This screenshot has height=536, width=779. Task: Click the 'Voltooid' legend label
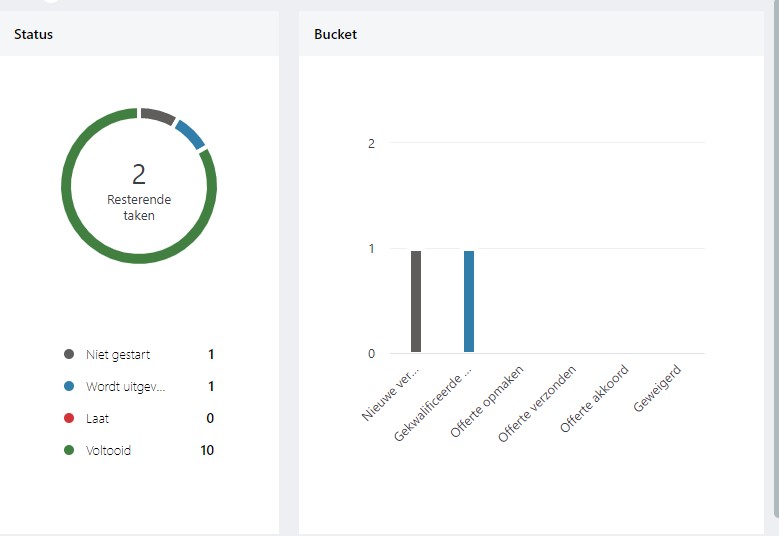108,451
